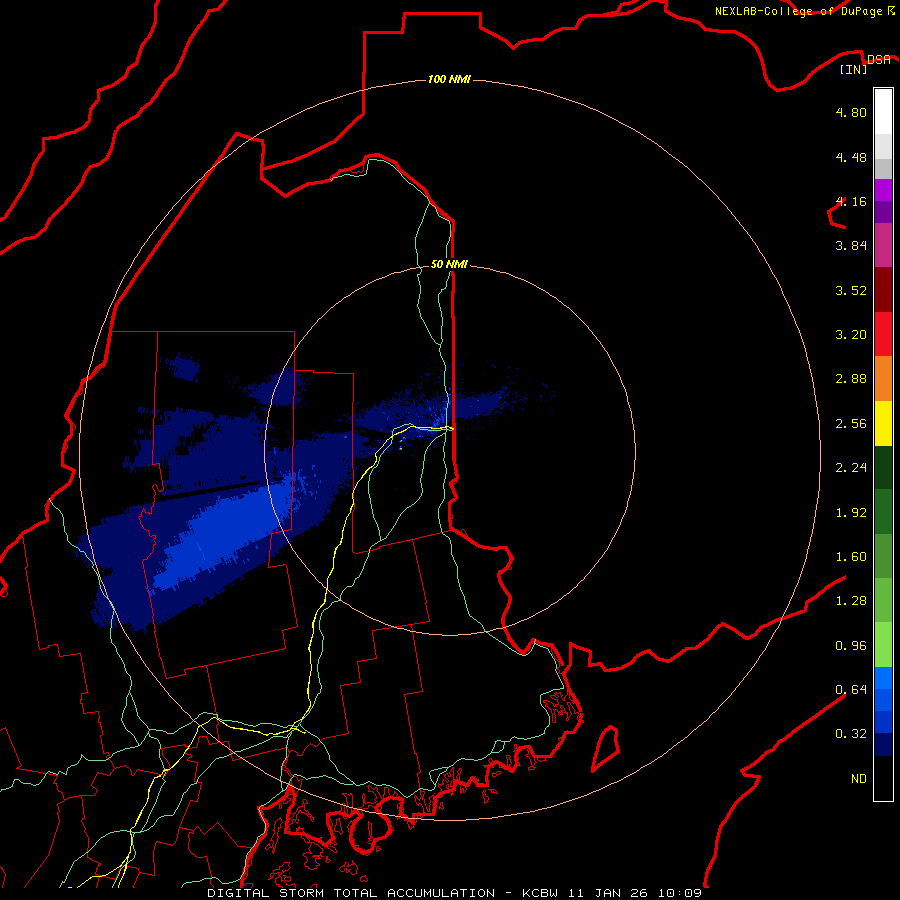900x900 pixels.
Task: Click the 10:09 timestamp
Action: click(680, 893)
